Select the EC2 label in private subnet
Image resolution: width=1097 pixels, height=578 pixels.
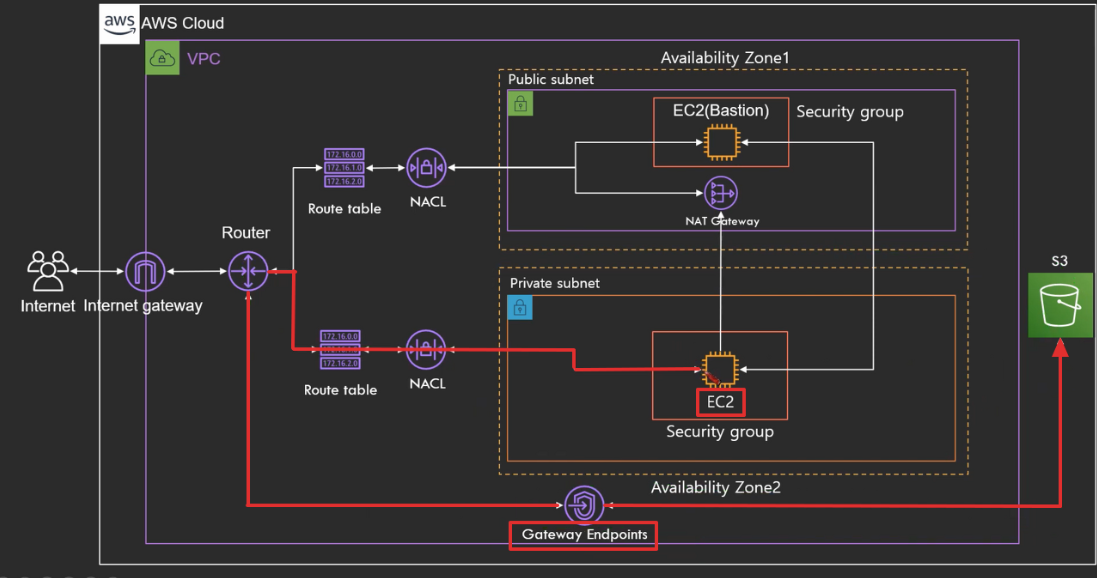click(x=720, y=402)
